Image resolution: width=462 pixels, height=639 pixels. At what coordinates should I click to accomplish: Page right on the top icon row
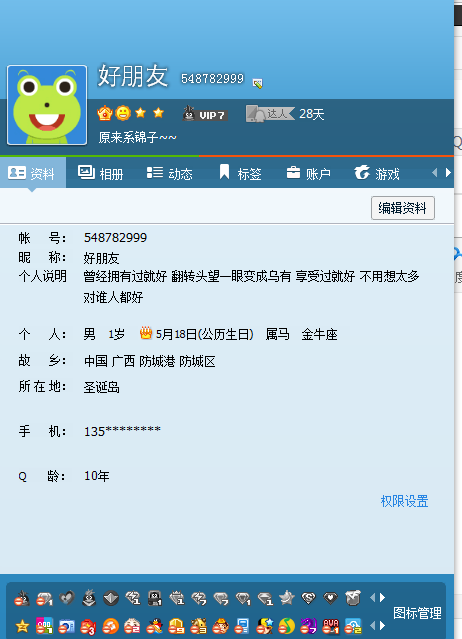point(382,597)
